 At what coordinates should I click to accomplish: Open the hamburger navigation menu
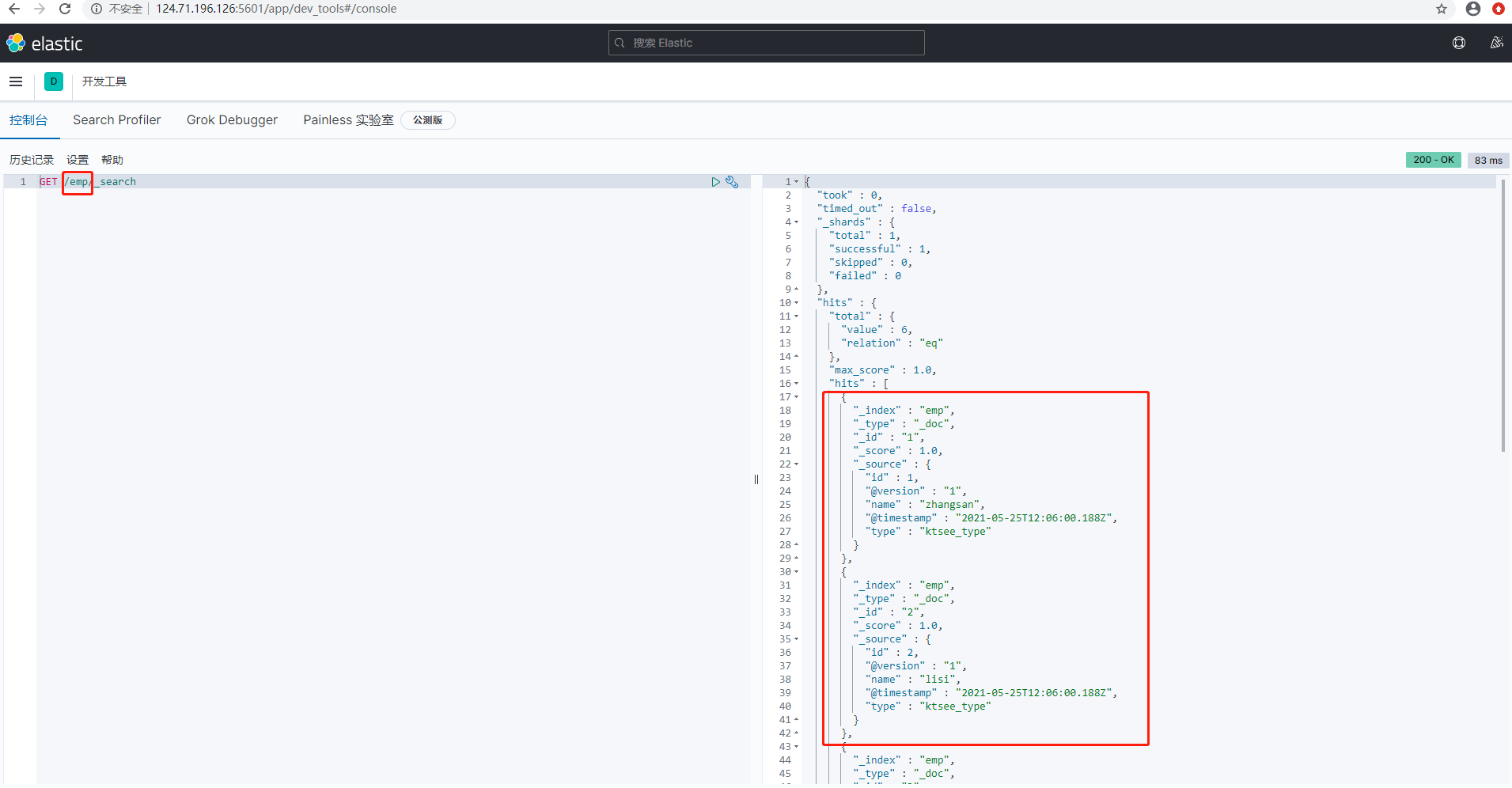tap(16, 81)
